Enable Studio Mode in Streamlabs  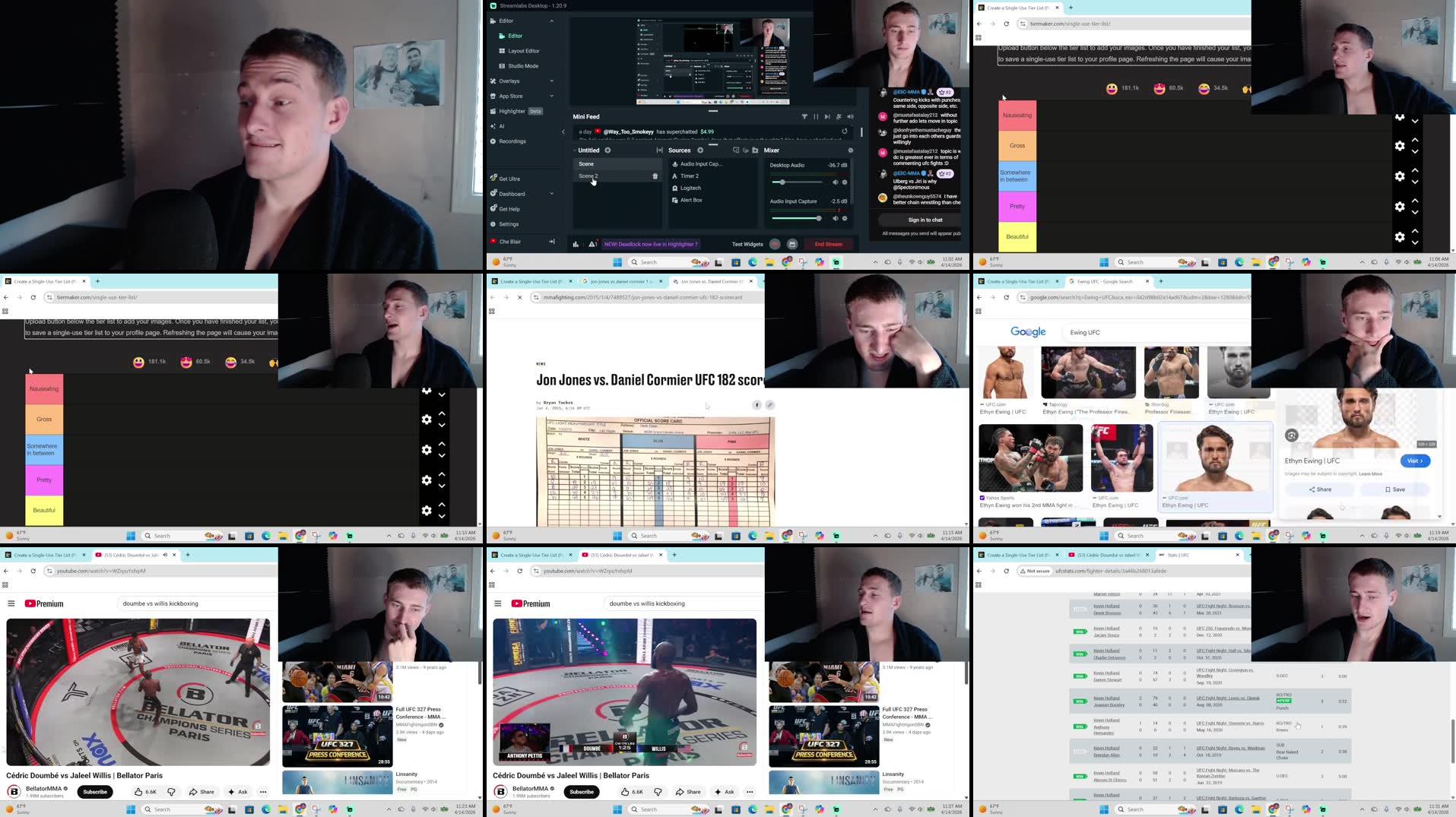[524, 65]
